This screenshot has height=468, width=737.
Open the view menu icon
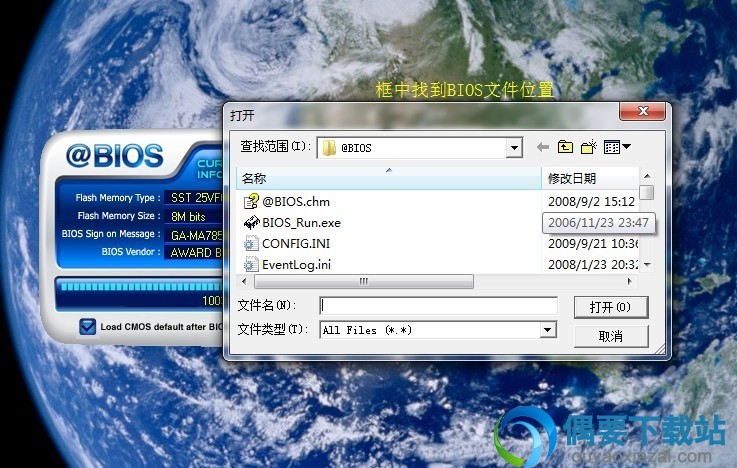click(617, 147)
